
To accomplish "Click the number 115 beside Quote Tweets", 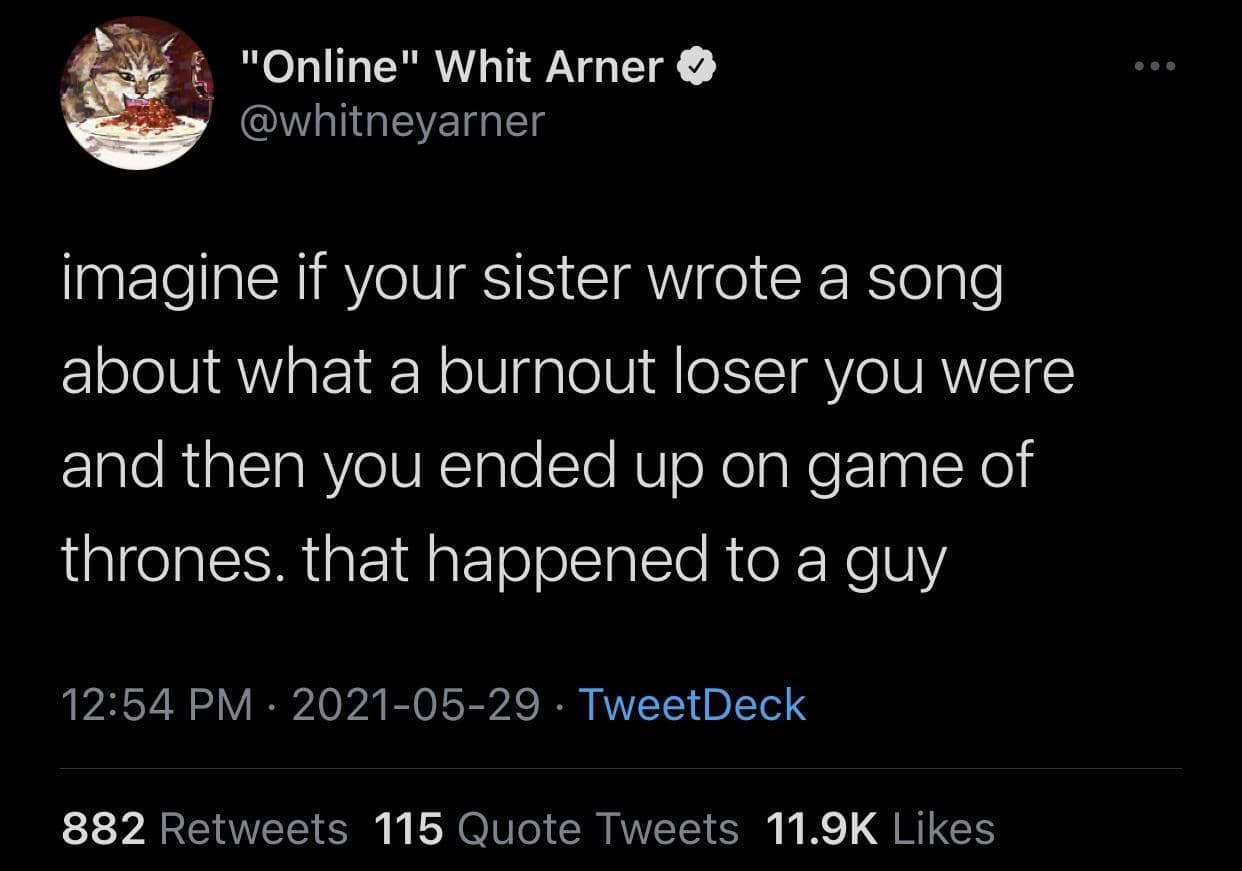I will click(408, 828).
